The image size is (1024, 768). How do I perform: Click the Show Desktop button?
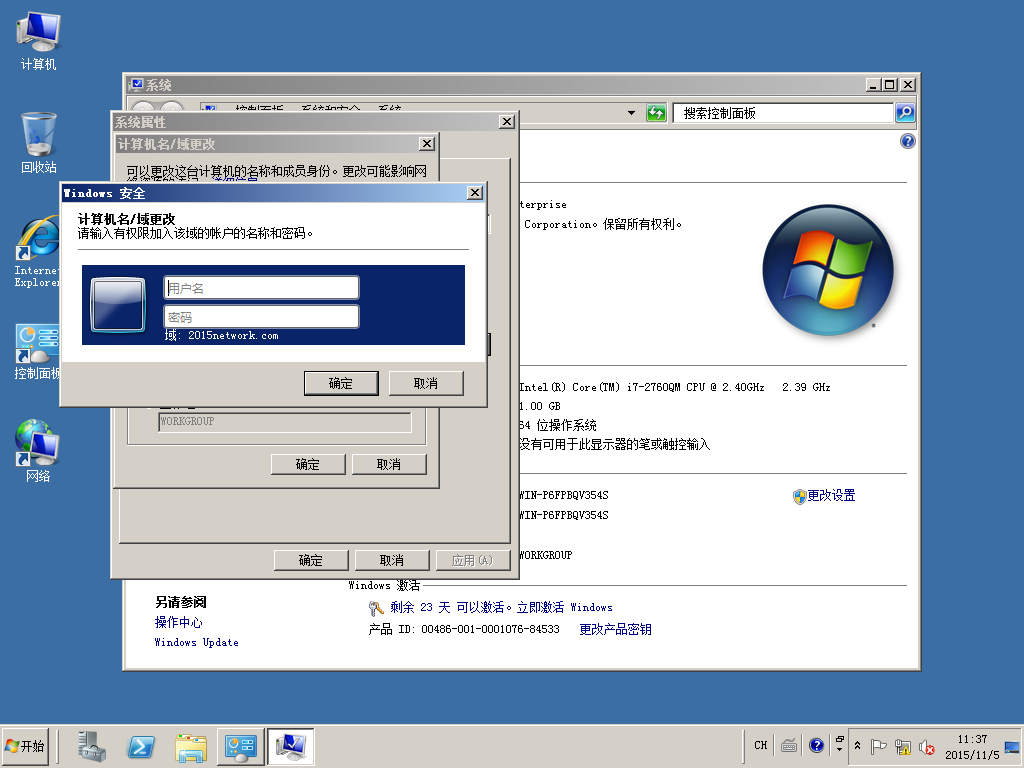pos(1012,746)
